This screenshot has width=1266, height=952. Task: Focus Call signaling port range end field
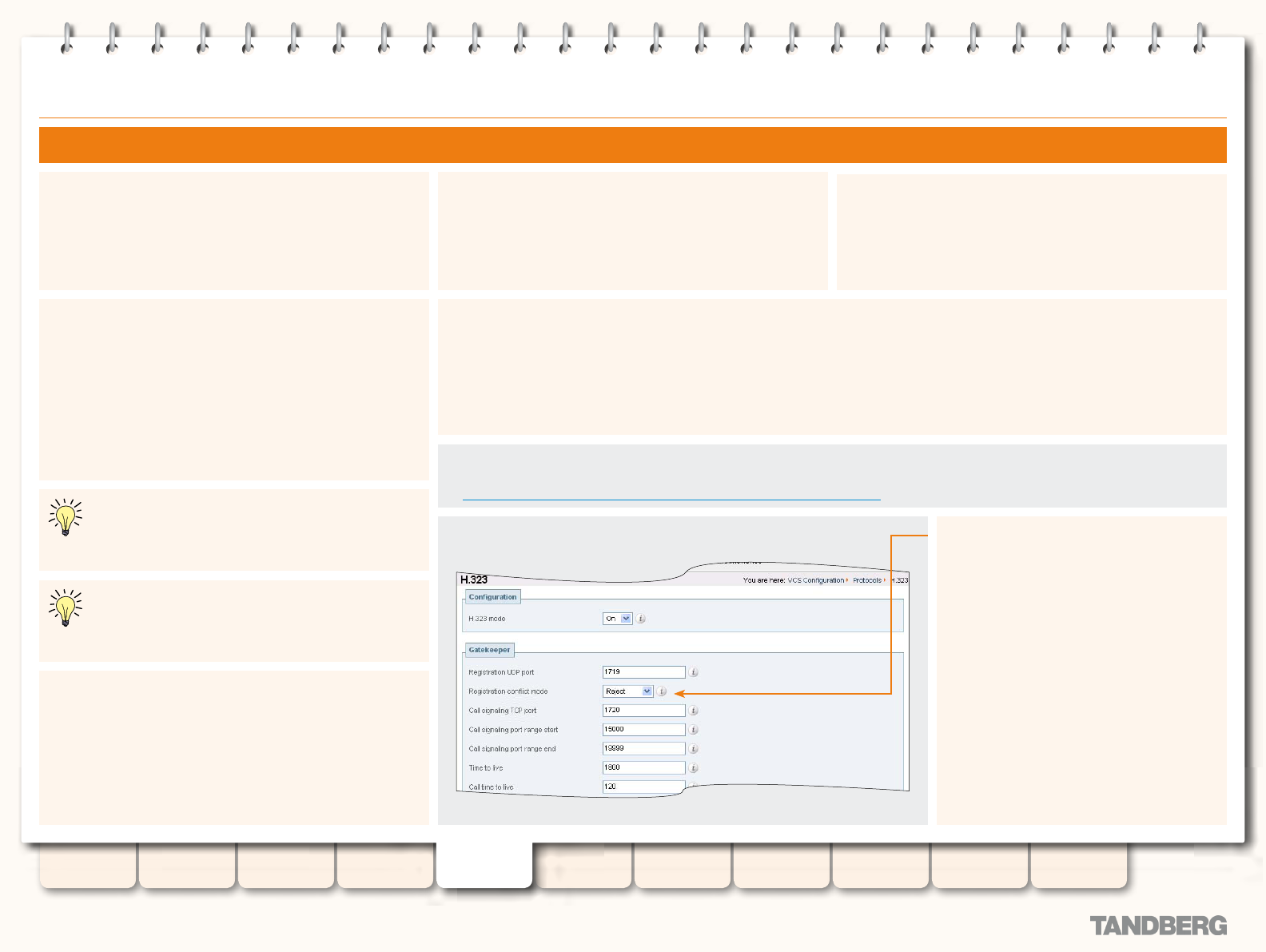(x=643, y=749)
